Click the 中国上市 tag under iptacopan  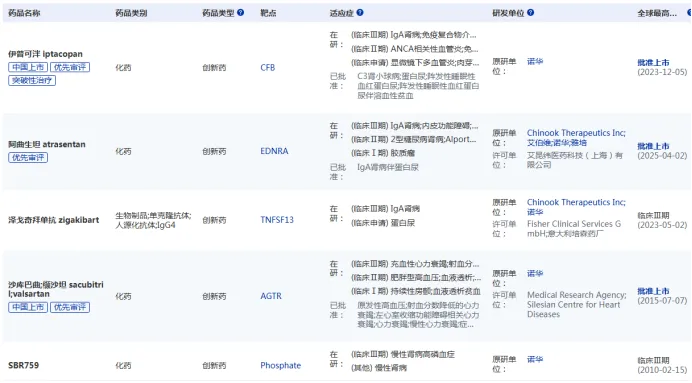coord(28,67)
